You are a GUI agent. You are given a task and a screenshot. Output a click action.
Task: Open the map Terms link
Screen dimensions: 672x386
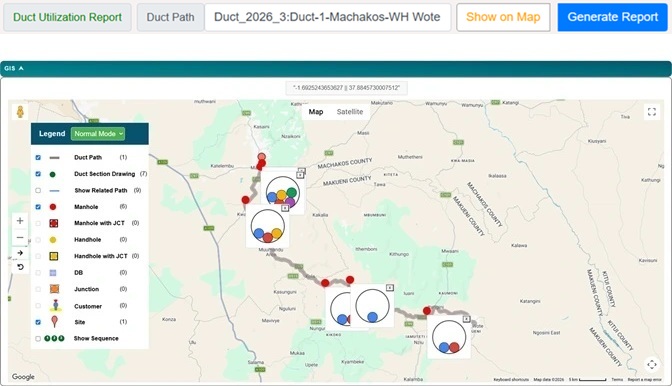coord(617,380)
